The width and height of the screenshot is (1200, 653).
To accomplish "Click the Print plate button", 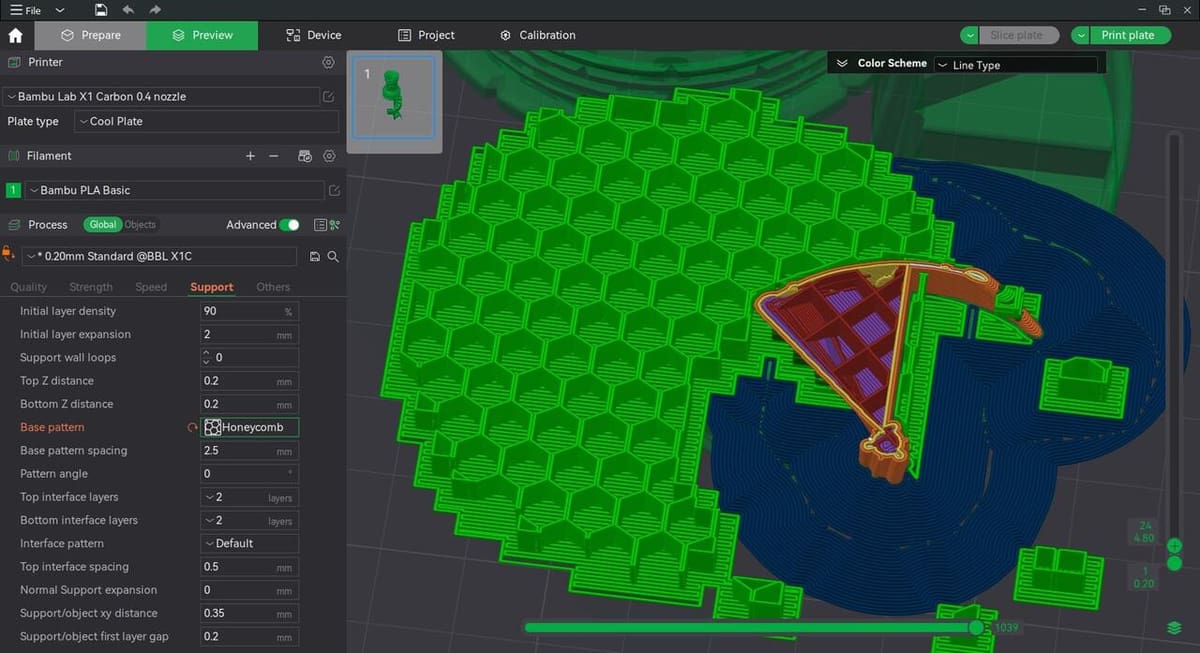I will [1127, 35].
